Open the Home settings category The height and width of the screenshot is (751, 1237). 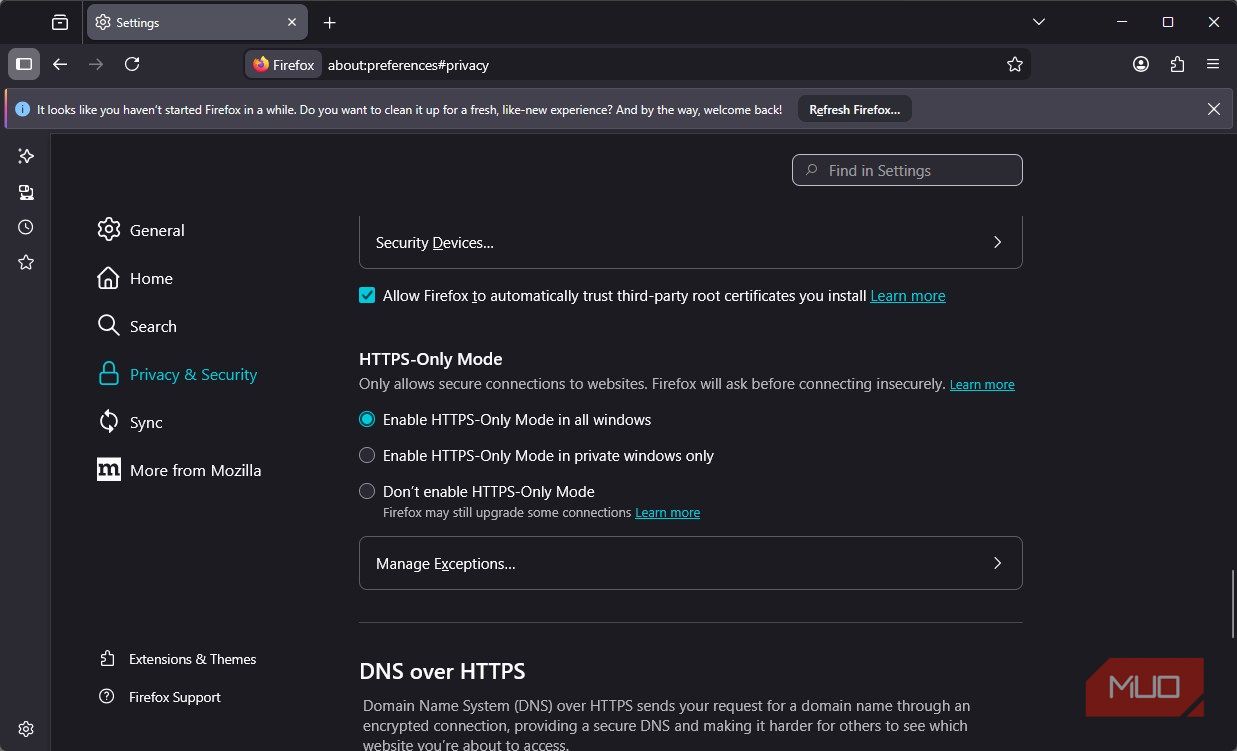tap(135, 278)
